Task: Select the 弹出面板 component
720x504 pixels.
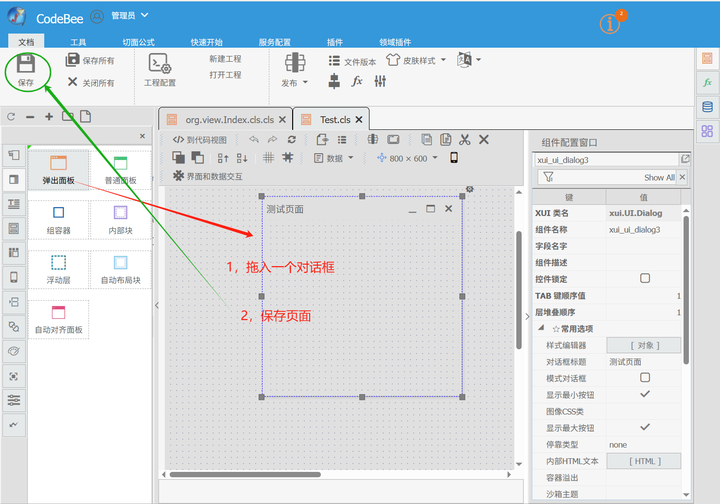Action: coord(58,169)
